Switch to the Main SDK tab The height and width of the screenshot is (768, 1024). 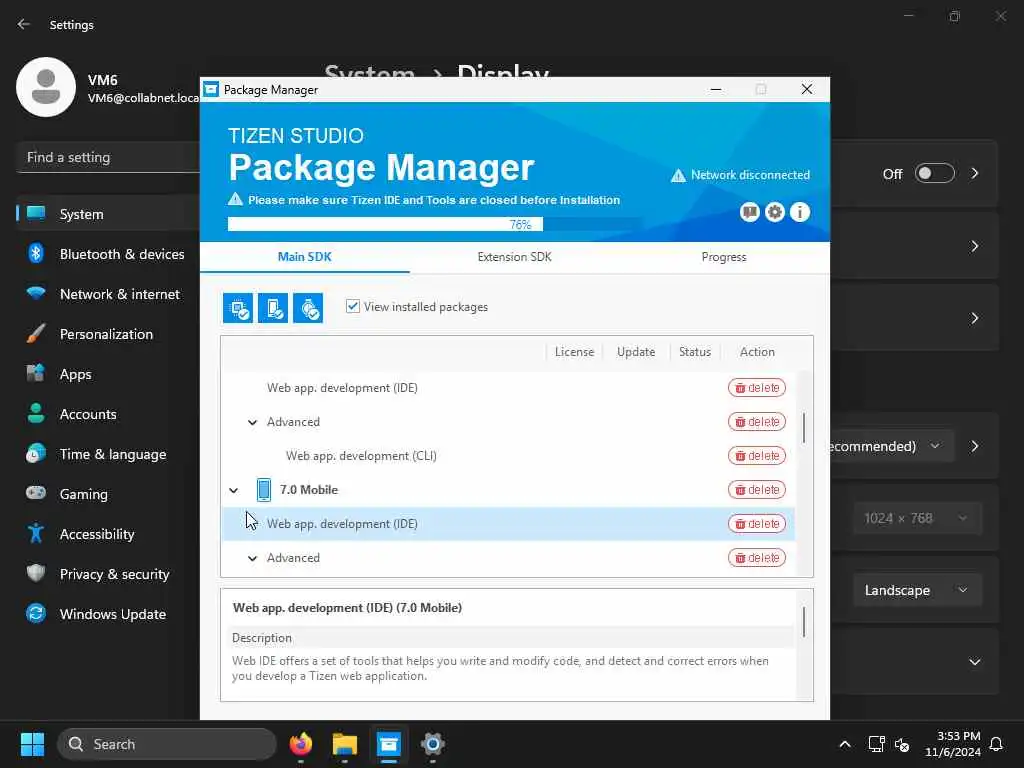[x=304, y=257]
